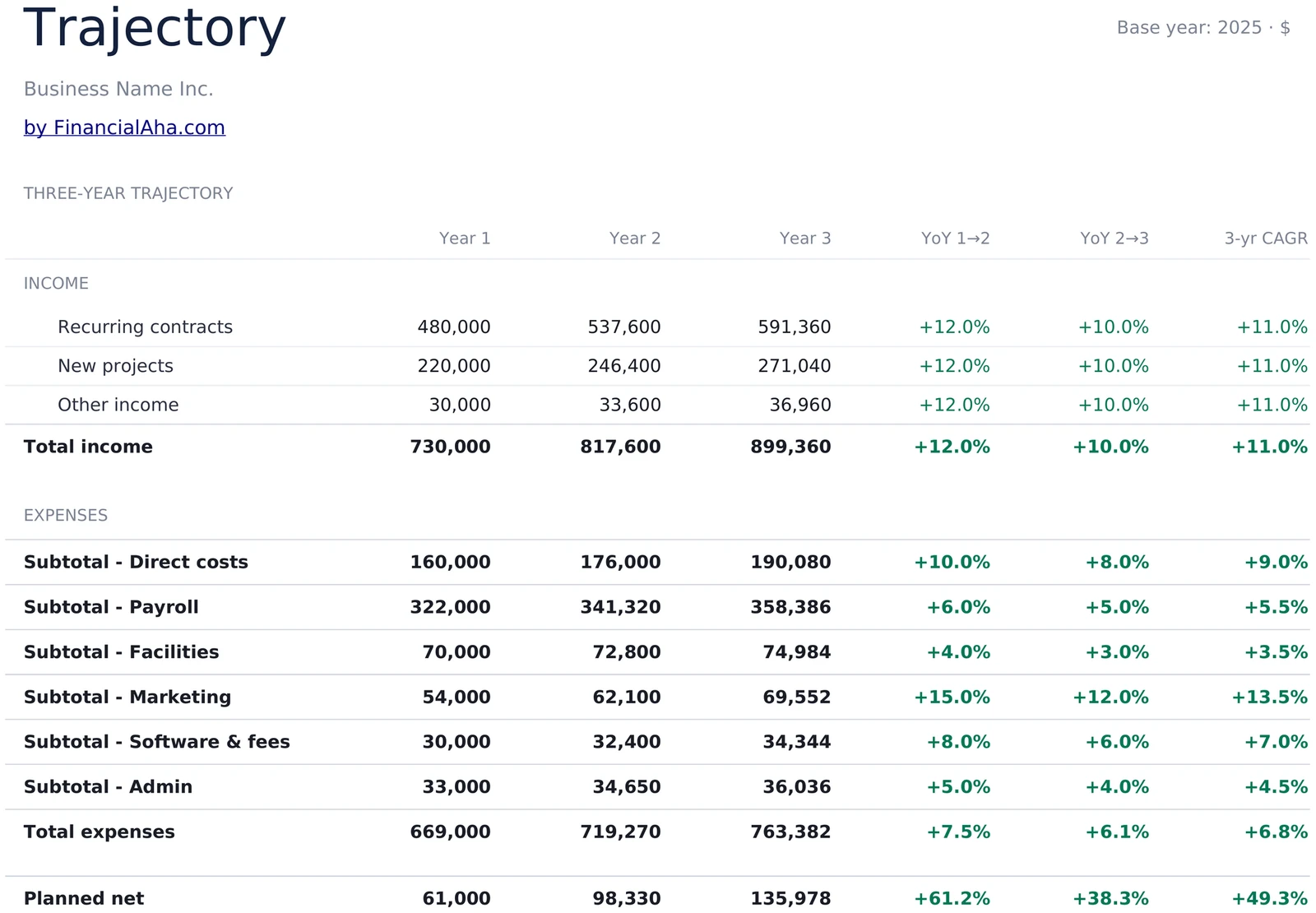Click New projects Year 2 value 246,400
This screenshot has height=913, width=1316.
point(624,366)
